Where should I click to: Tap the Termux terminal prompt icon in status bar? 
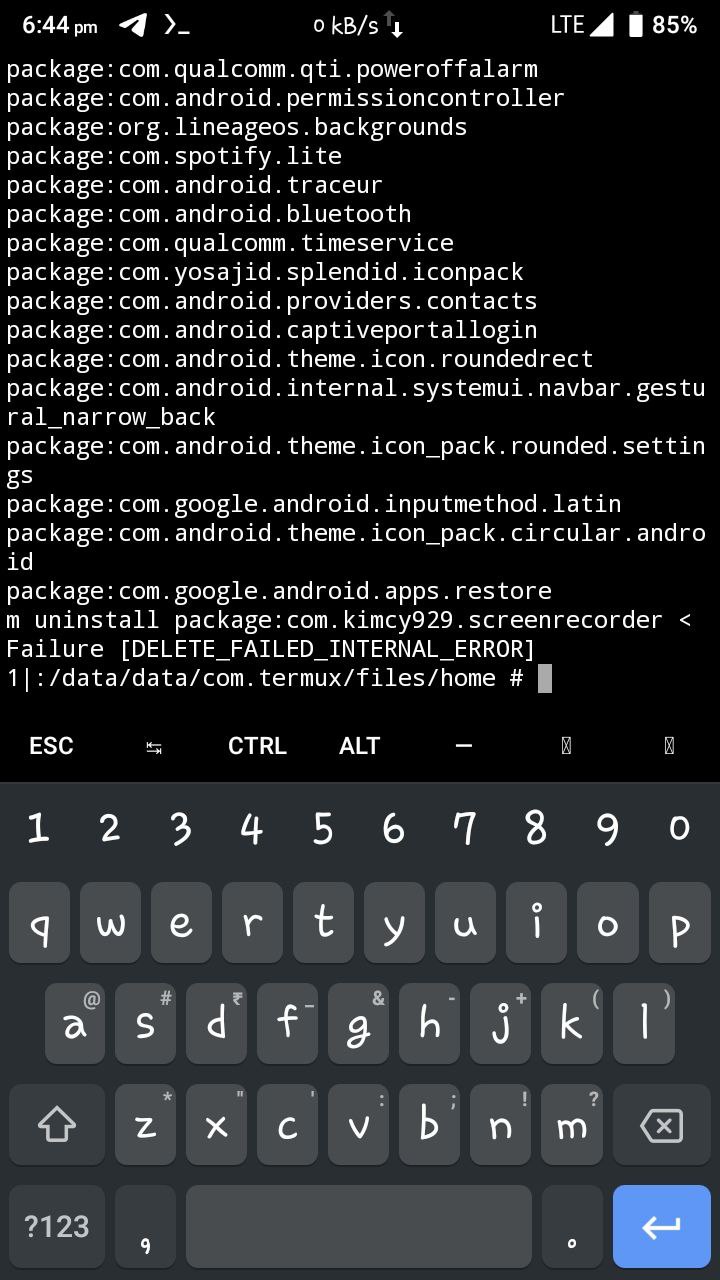pyautogui.click(x=176, y=25)
